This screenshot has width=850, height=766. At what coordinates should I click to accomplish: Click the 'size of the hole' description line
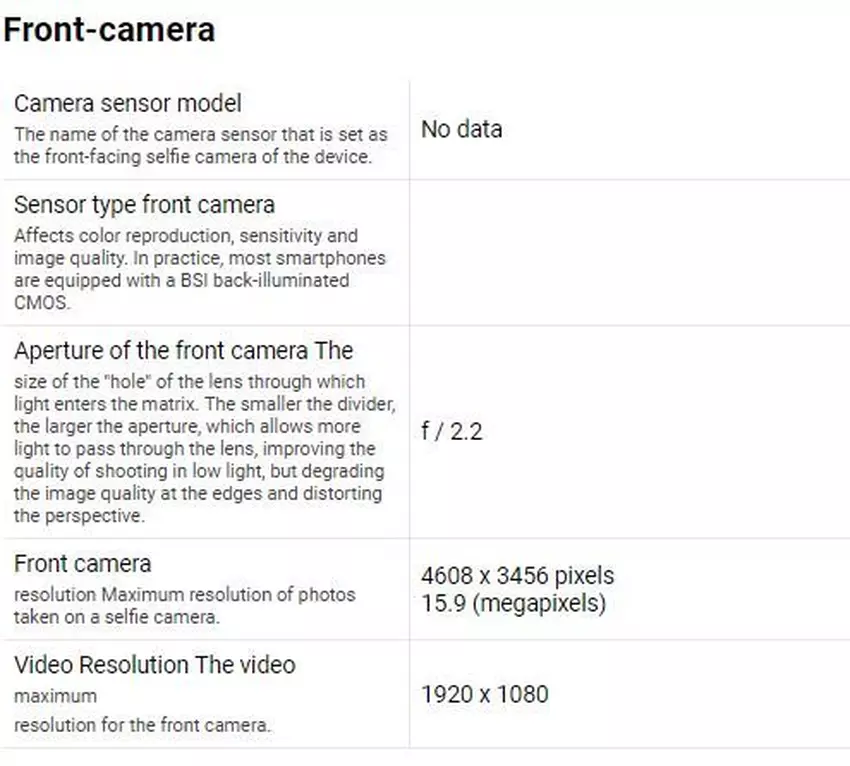click(189, 382)
